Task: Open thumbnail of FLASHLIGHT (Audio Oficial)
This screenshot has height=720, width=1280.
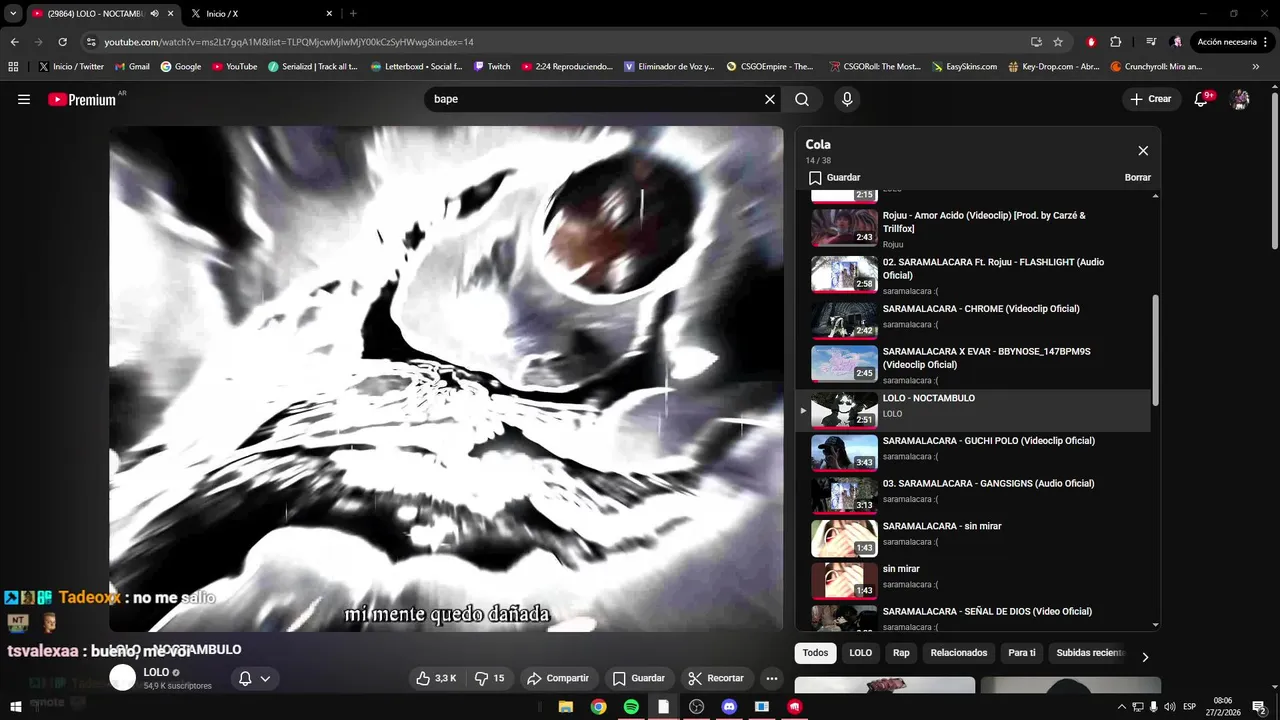Action: [844, 274]
